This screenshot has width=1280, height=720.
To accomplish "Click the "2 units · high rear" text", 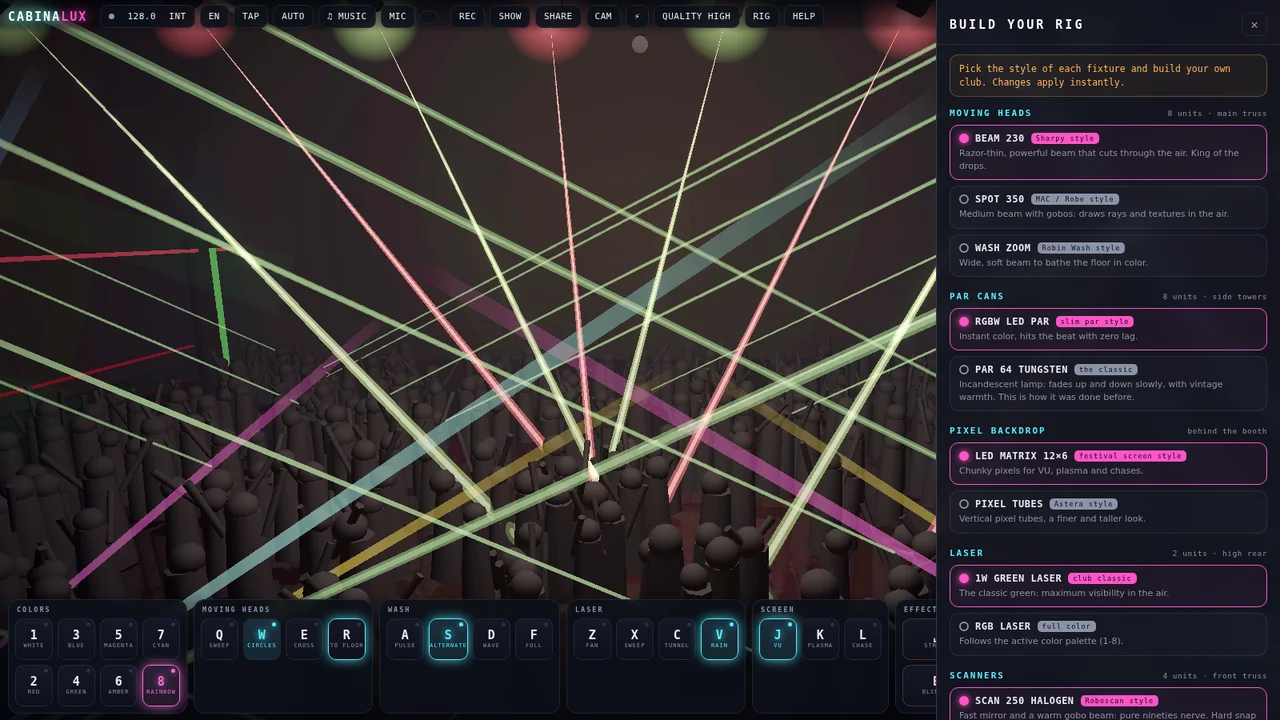I will click(1220, 554).
